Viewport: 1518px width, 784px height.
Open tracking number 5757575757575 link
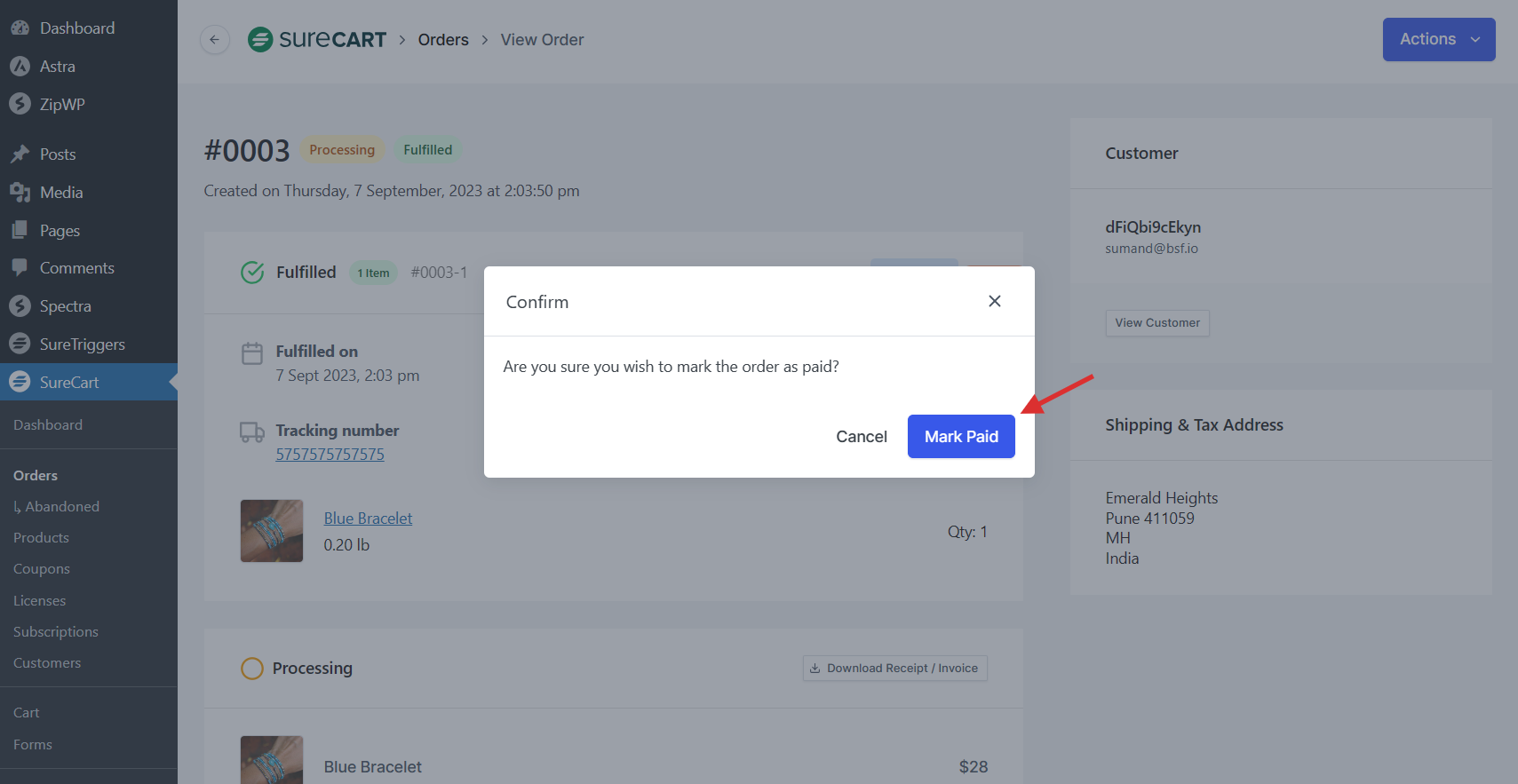tap(330, 455)
